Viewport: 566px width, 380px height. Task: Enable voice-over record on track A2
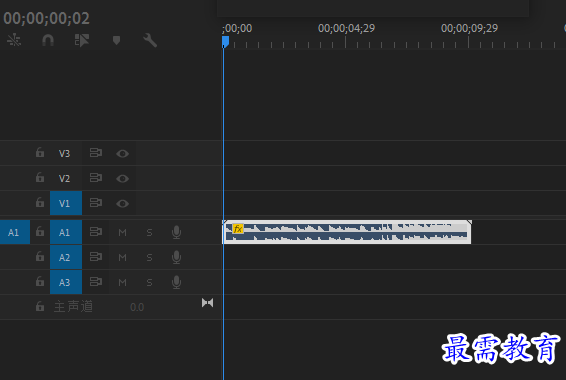click(177, 257)
